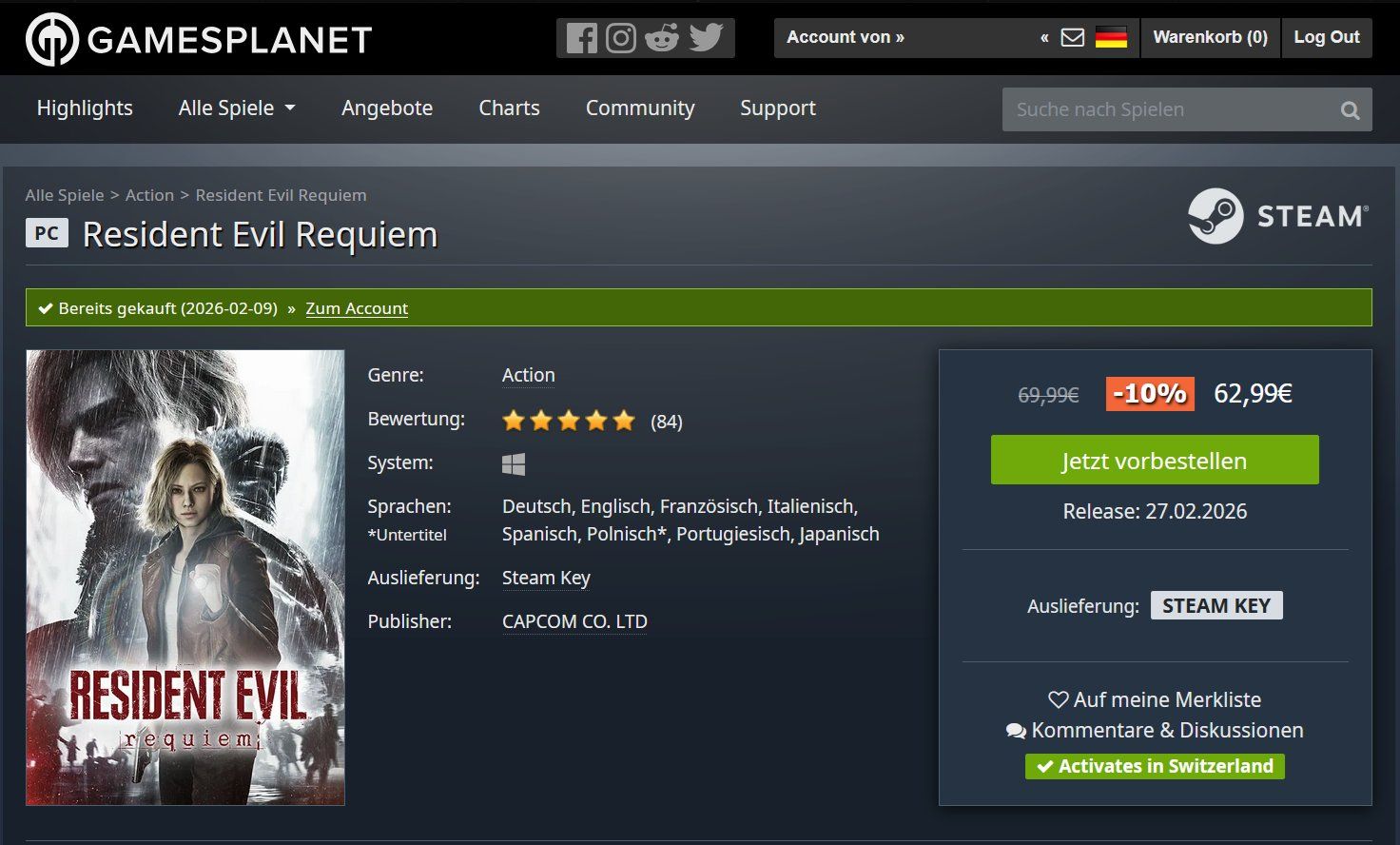
Task: Click Resident Evil Requiem breadcrumb text
Action: point(281,195)
